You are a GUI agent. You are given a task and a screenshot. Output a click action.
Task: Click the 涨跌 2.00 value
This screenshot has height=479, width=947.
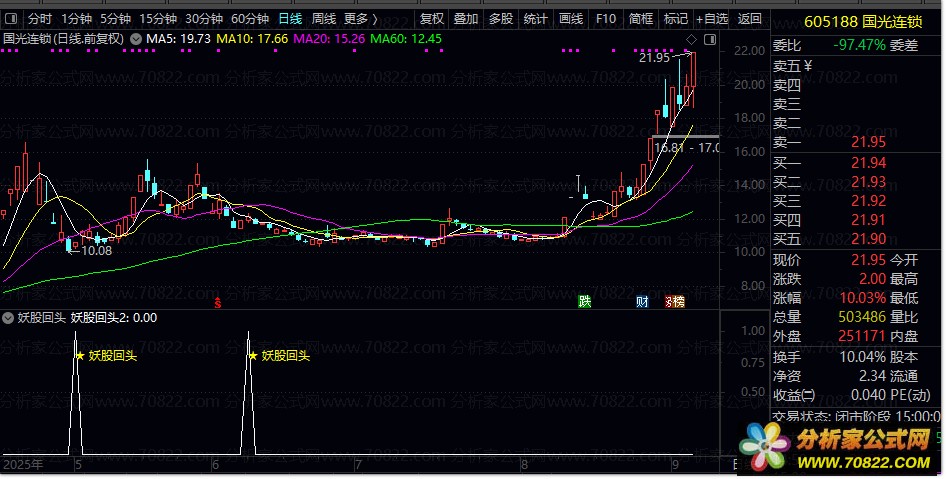873,280
